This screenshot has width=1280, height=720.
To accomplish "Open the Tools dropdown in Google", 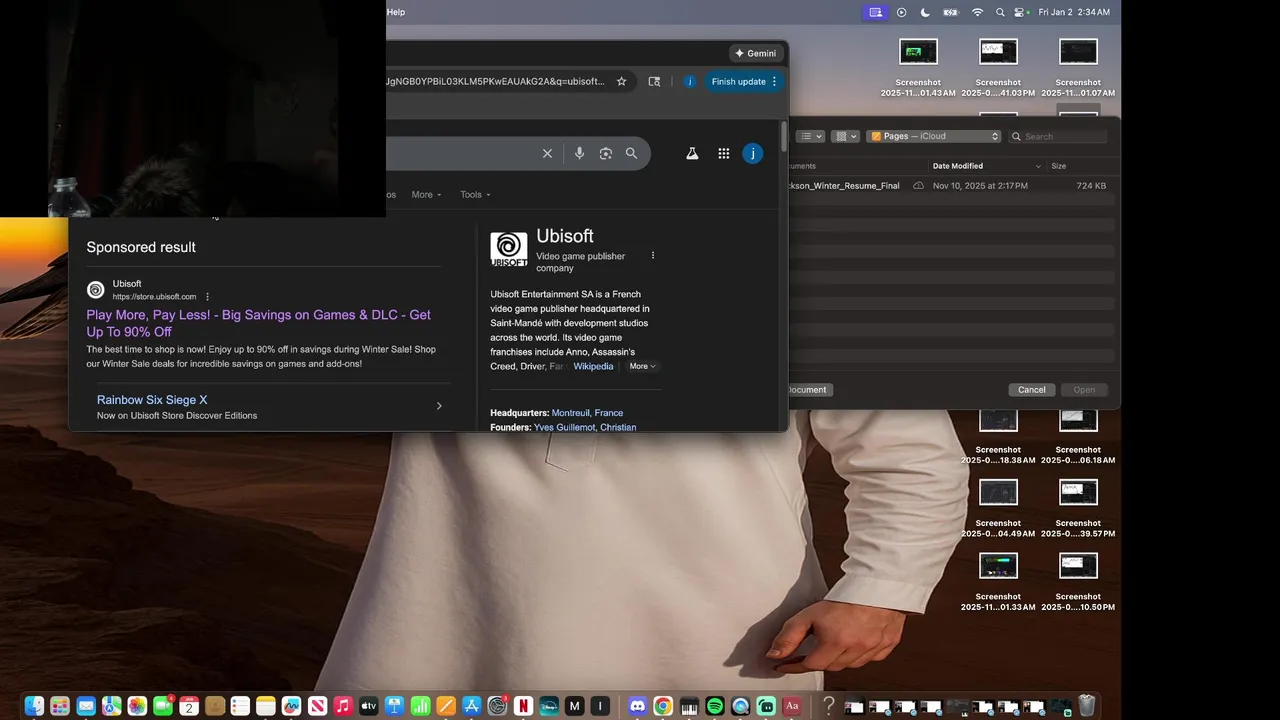I will pos(475,195).
